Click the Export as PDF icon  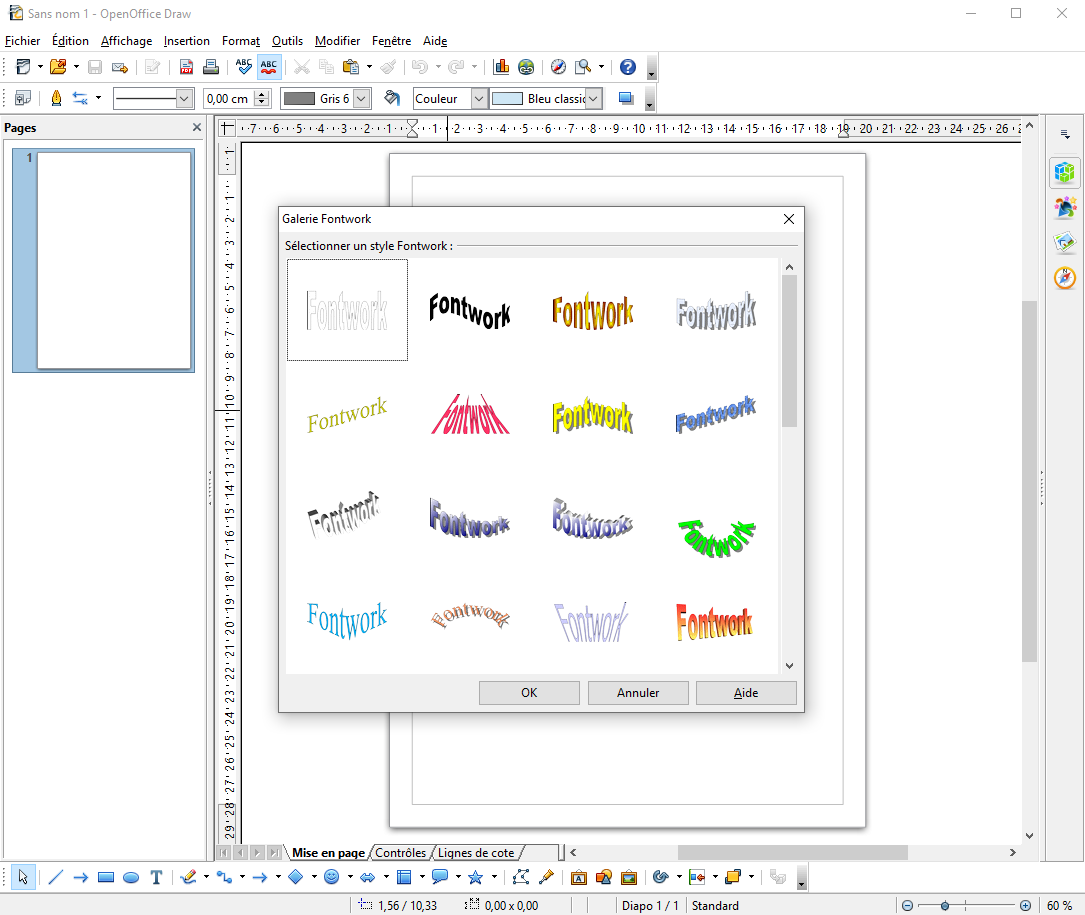click(x=187, y=67)
